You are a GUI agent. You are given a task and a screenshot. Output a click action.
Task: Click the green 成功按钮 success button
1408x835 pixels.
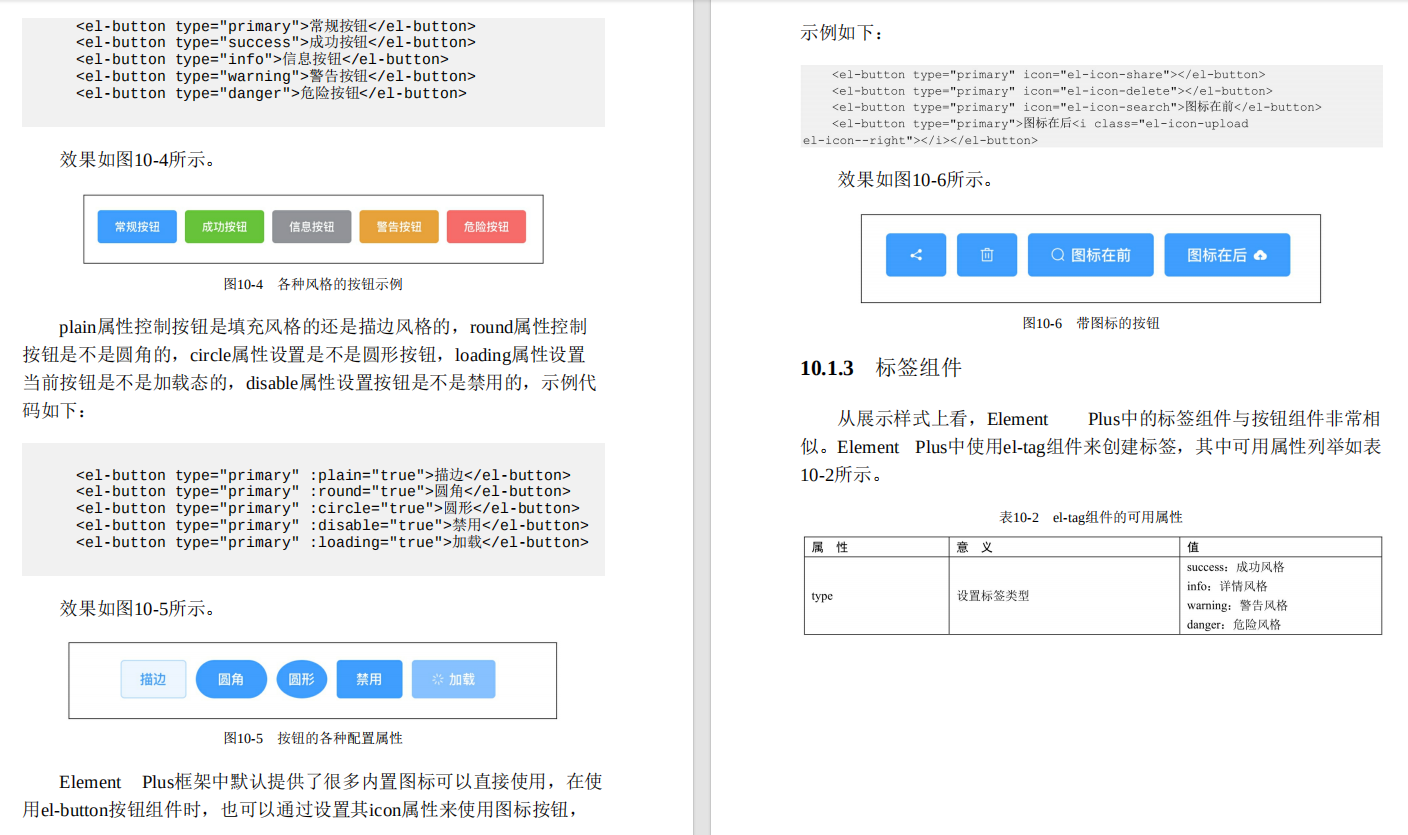(x=224, y=226)
